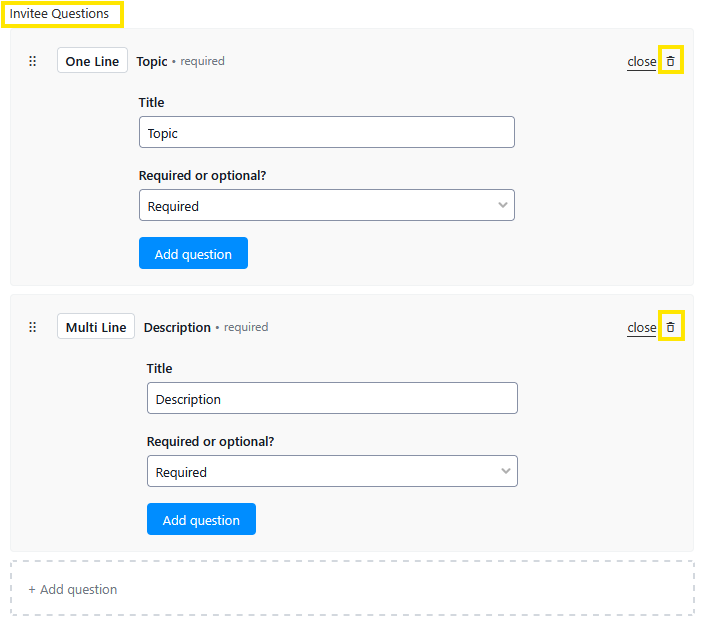The height and width of the screenshot is (621, 708).
Task: Grab the drag handle of Description question
Action: 33,327
